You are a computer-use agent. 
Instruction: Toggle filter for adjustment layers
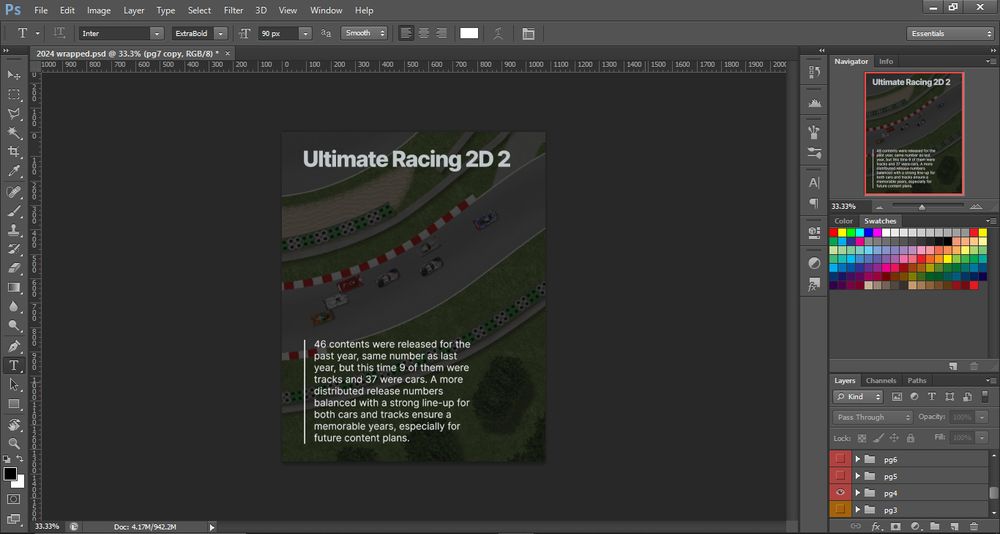point(914,396)
